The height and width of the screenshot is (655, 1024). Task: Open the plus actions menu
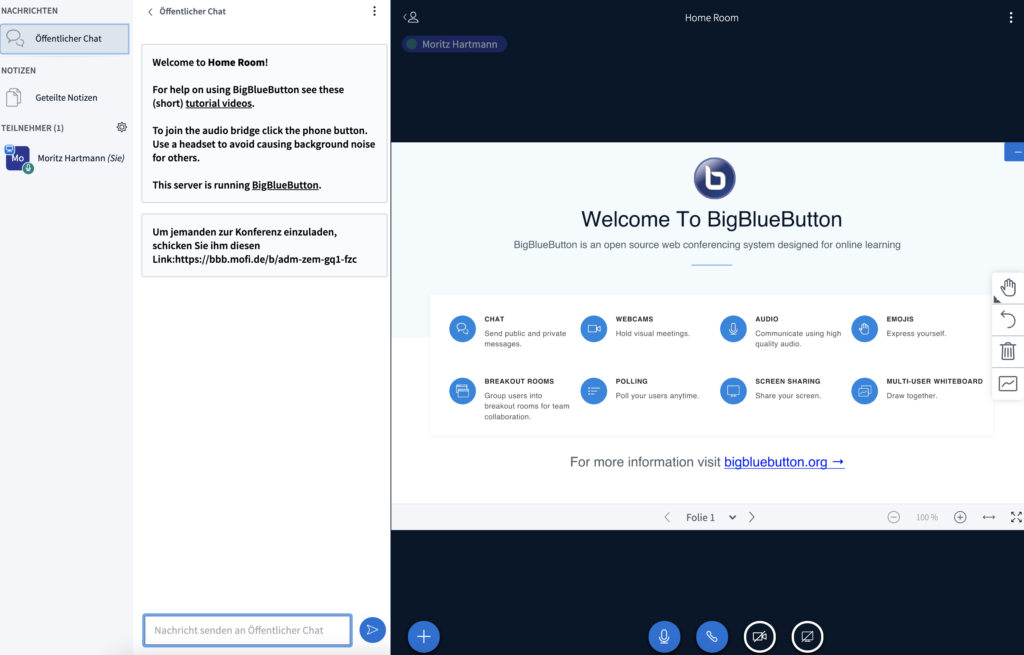(424, 637)
